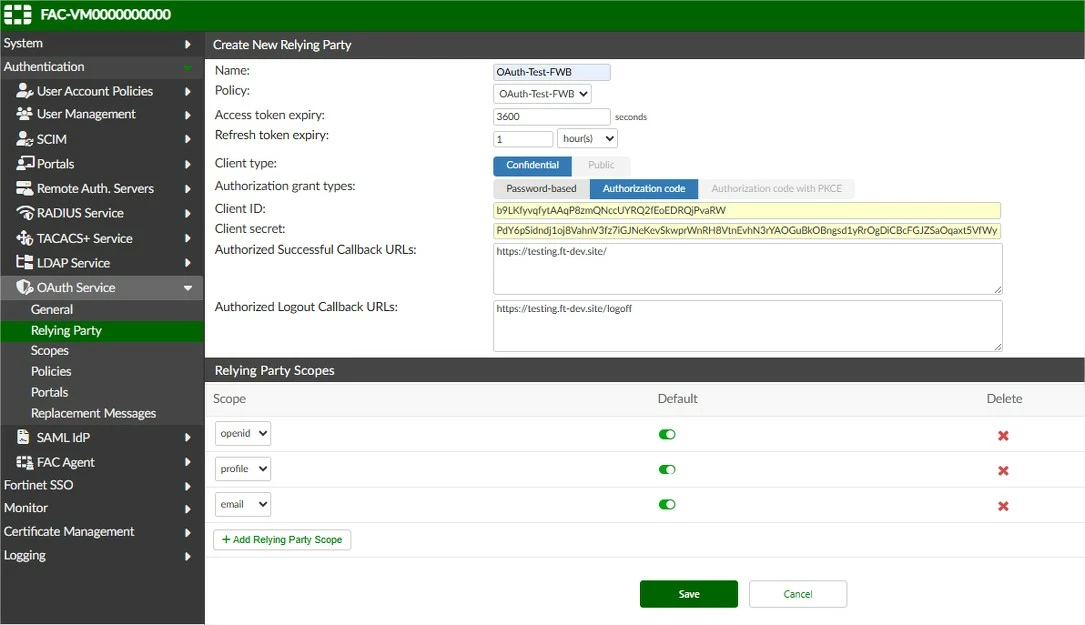This screenshot has width=1085, height=625.
Task: Toggle default for profile scope
Action: pyautogui.click(x=667, y=469)
